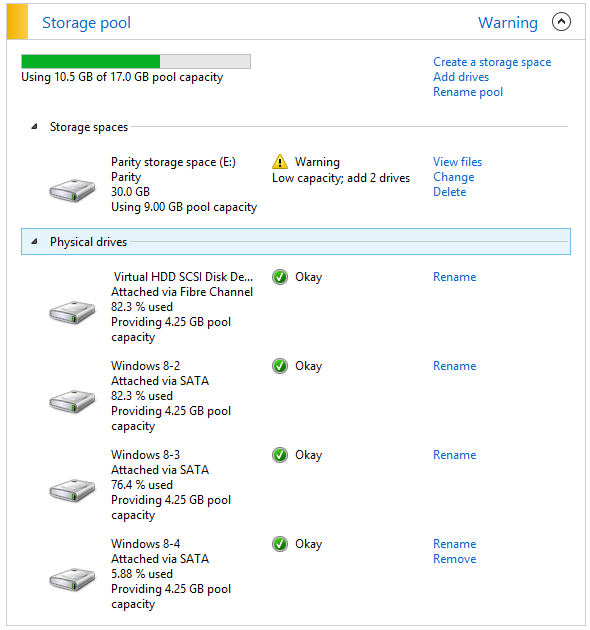Click the Virtual HDD SCSI Disk drive icon

click(72, 312)
